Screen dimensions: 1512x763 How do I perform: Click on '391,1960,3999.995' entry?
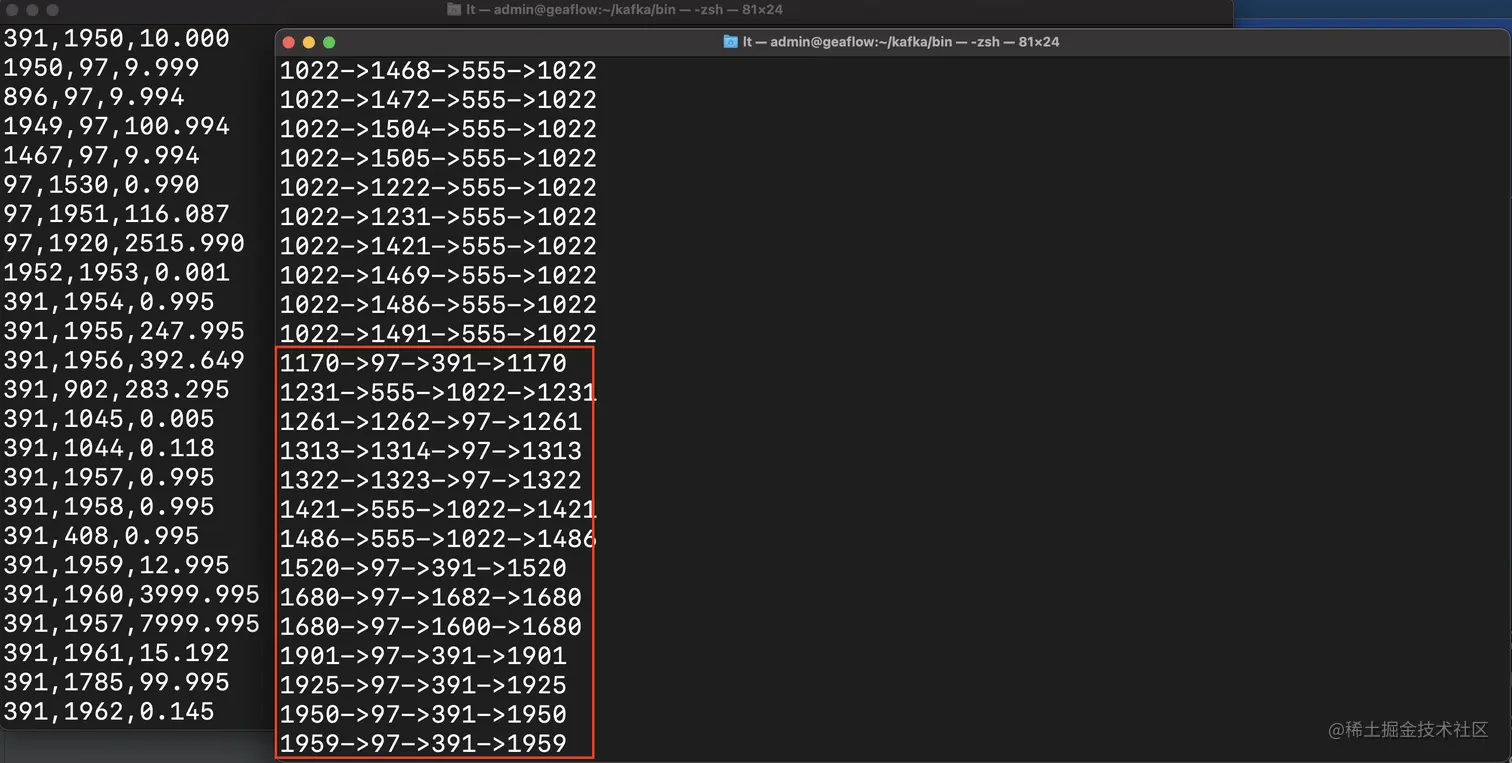coord(131,594)
